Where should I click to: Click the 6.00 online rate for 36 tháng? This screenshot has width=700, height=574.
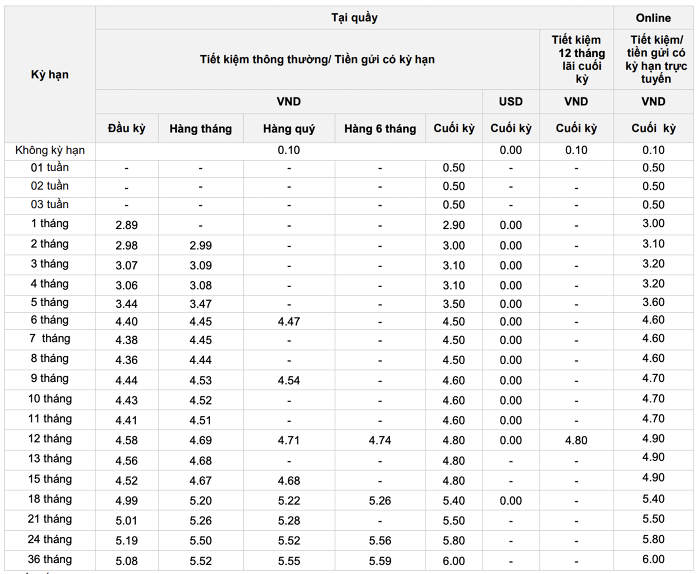click(653, 559)
